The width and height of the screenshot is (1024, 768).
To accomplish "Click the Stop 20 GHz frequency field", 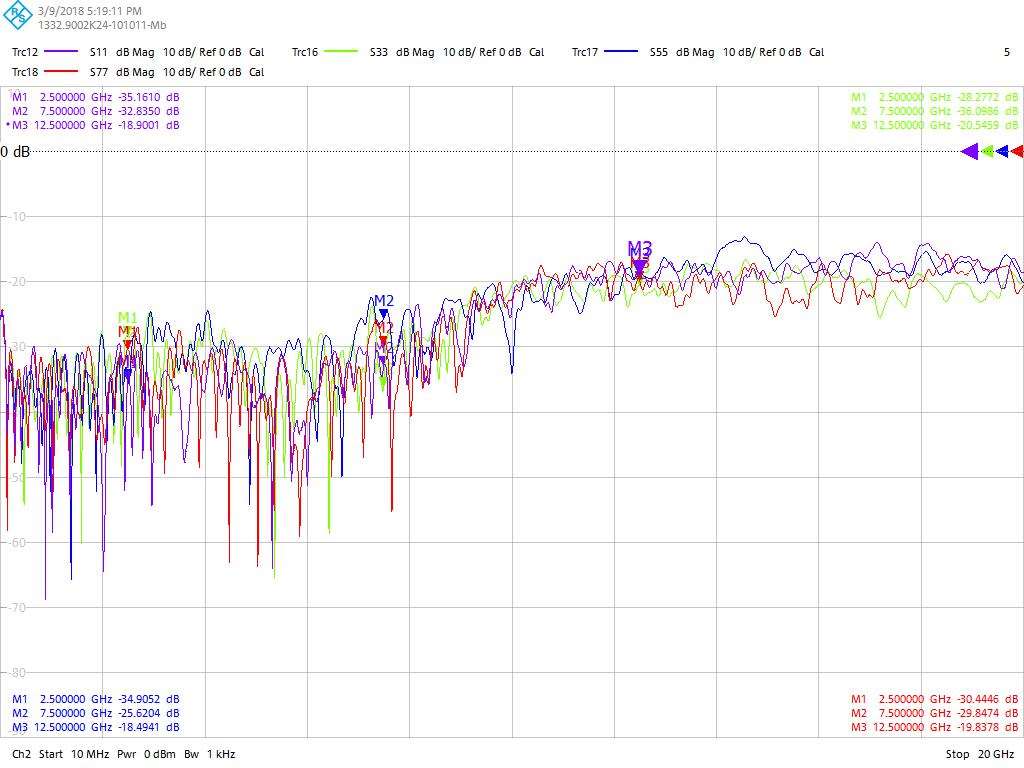I will click(x=980, y=754).
